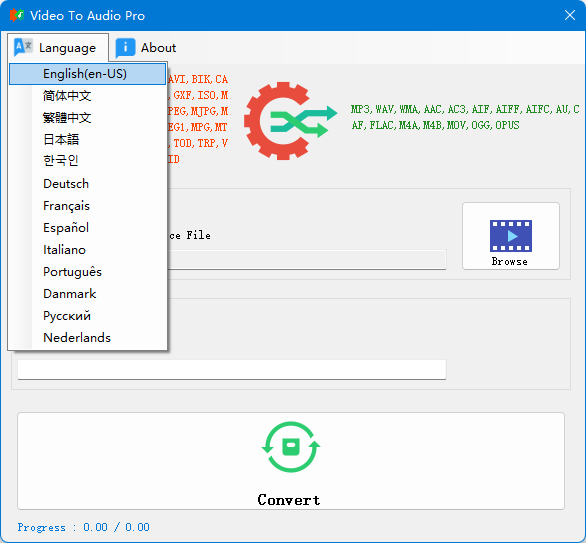This screenshot has height=543, width=586.
Task: Click the green MP3, WAV output formats text
Action: coord(465,117)
